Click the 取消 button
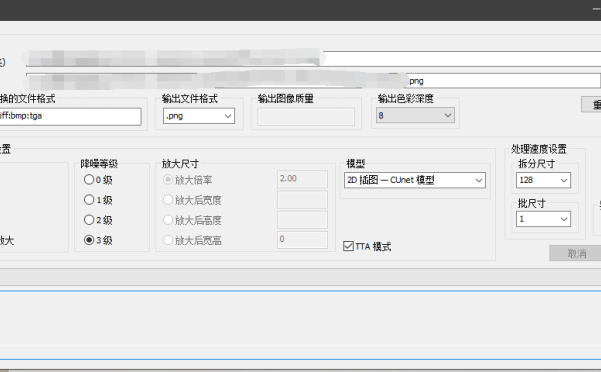Image resolution: width=601 pixels, height=372 pixels. [x=575, y=253]
